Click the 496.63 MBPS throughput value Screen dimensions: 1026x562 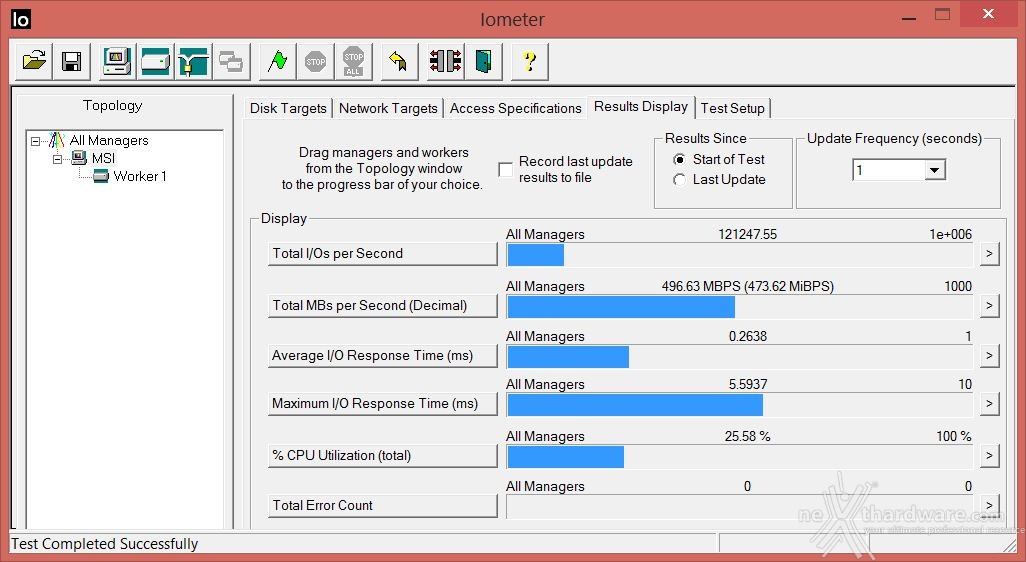coord(747,287)
